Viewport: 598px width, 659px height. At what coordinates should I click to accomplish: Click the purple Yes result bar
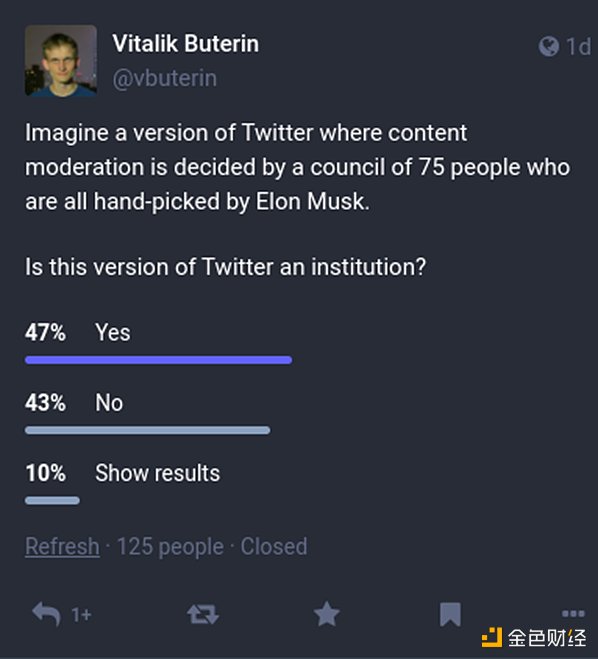(158, 360)
